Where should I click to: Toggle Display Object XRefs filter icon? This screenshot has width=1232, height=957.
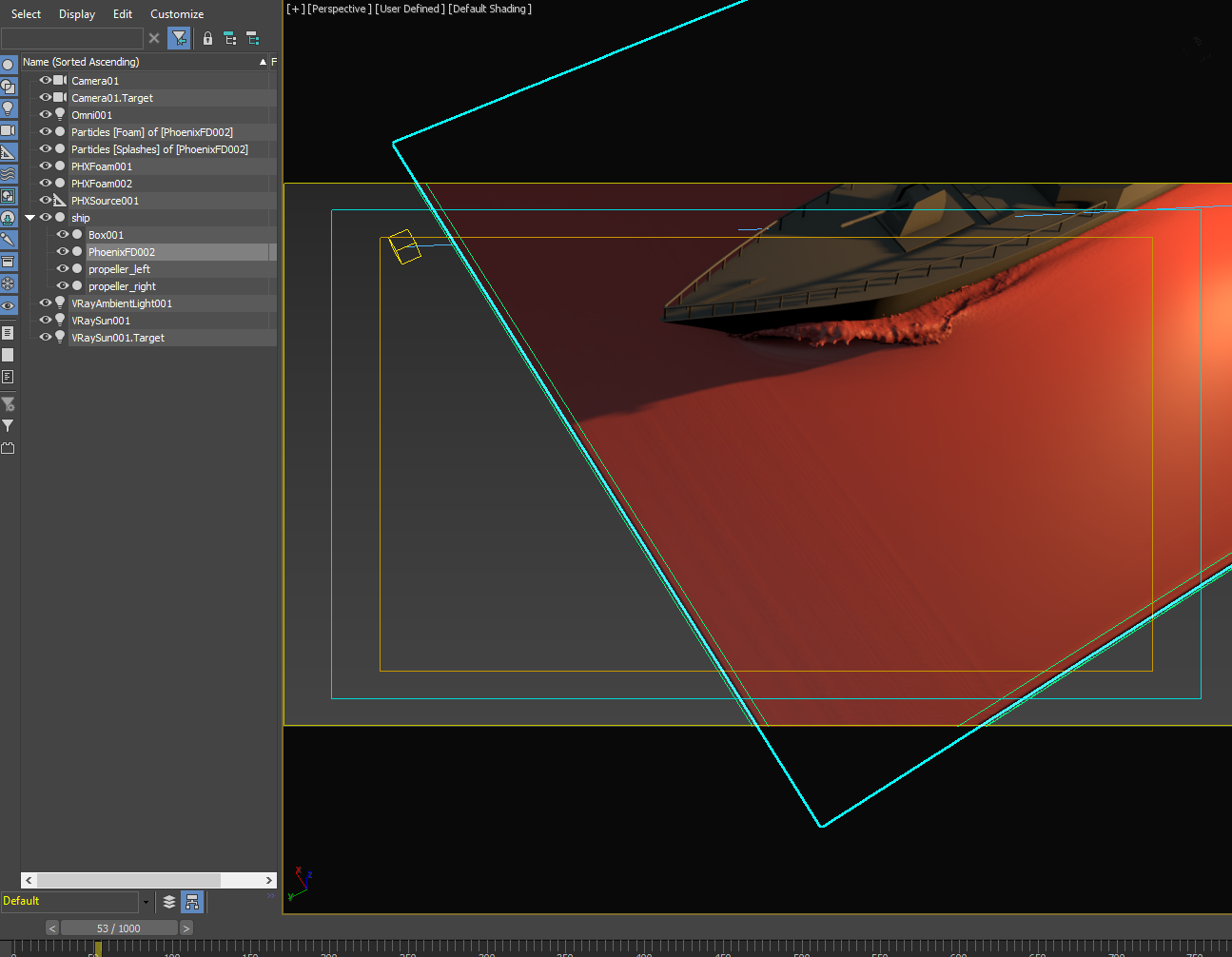[x=9, y=218]
